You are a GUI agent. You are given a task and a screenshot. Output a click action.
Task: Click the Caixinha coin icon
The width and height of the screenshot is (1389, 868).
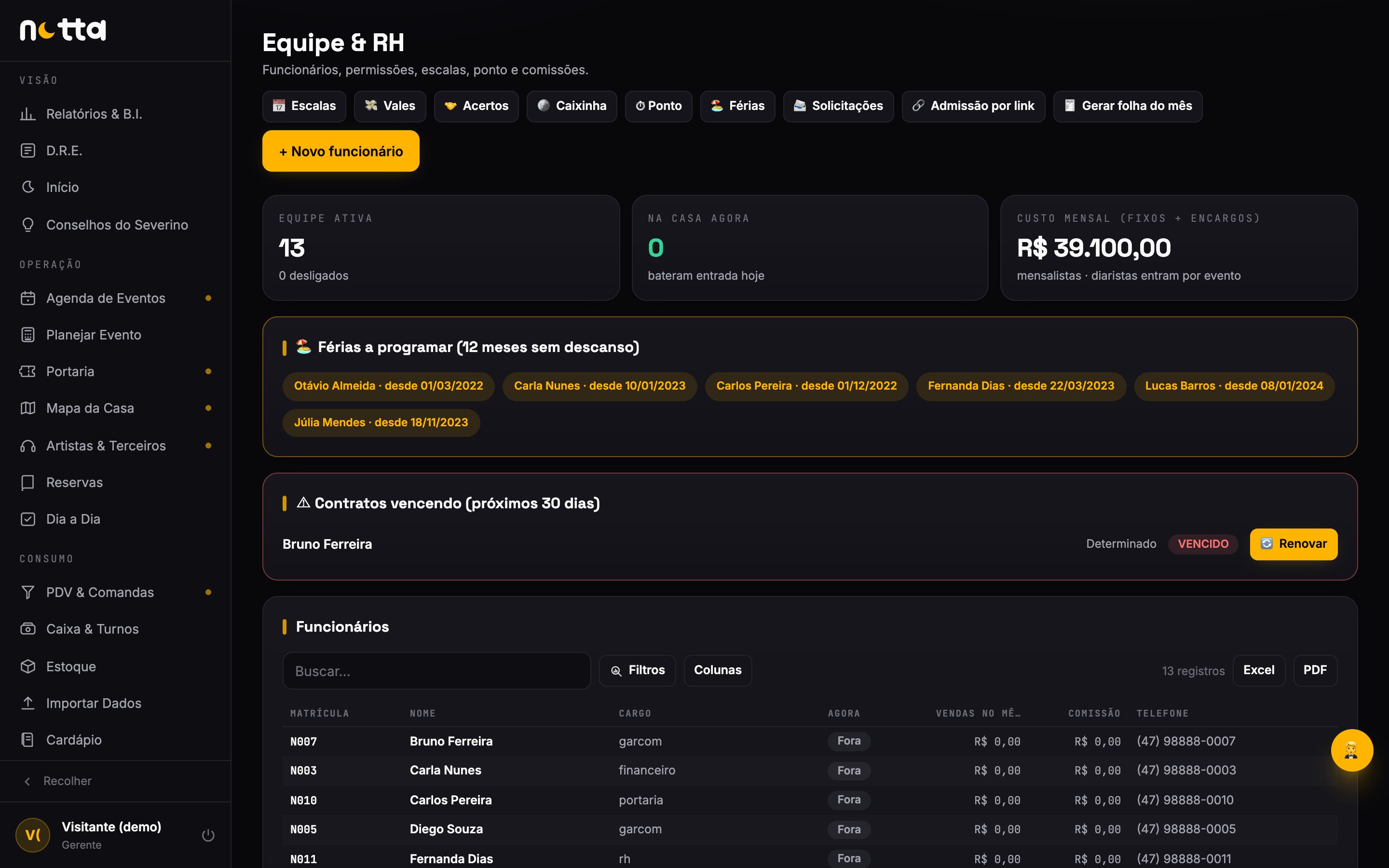point(544,106)
